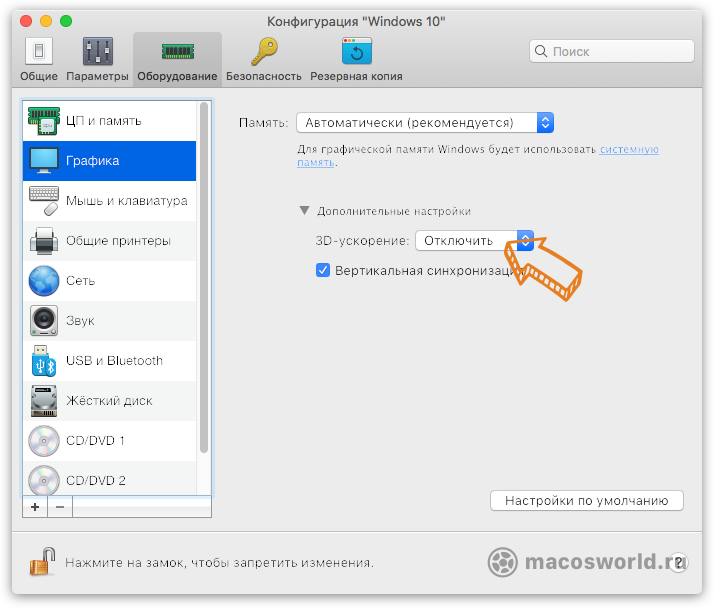Remove device with minus button
Image resolution: width=714 pixels, height=608 pixels.
(60, 507)
